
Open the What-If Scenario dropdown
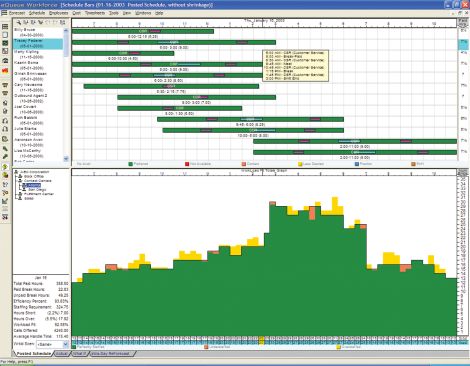pyautogui.click(x=66, y=344)
